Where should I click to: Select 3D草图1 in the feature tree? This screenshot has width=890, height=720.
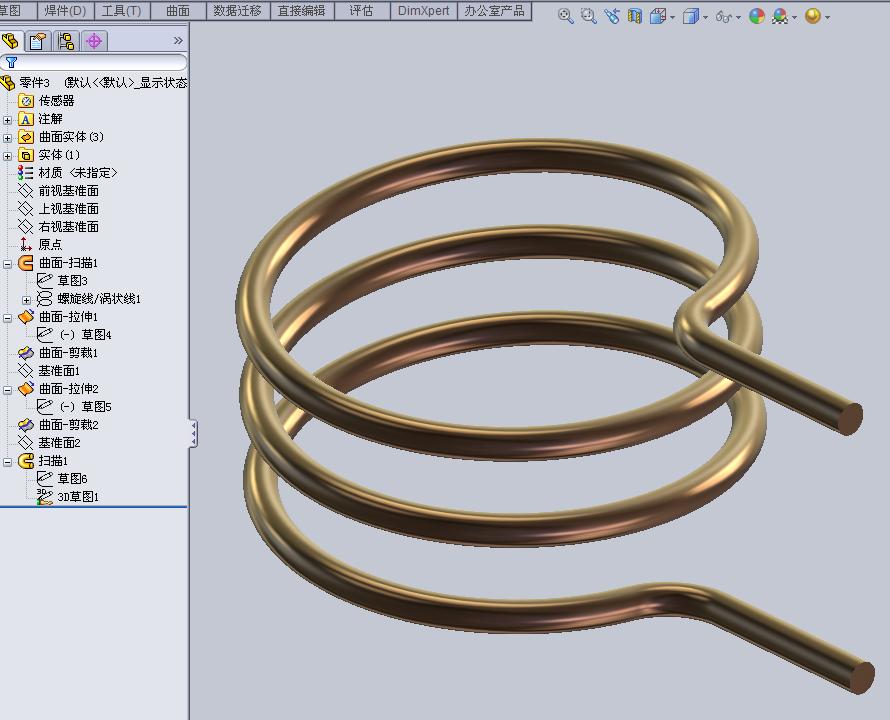coord(77,497)
